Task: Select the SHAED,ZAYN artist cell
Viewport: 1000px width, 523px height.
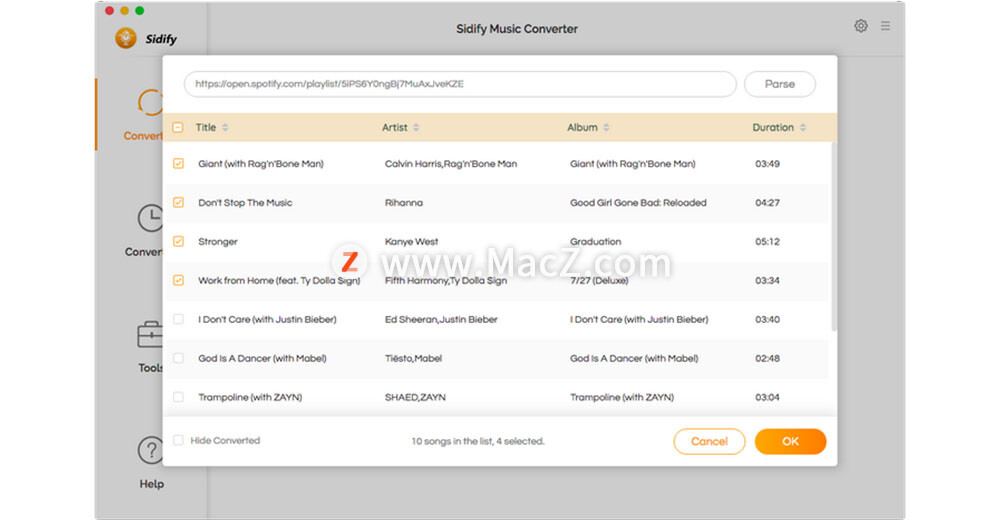Action: (415, 397)
